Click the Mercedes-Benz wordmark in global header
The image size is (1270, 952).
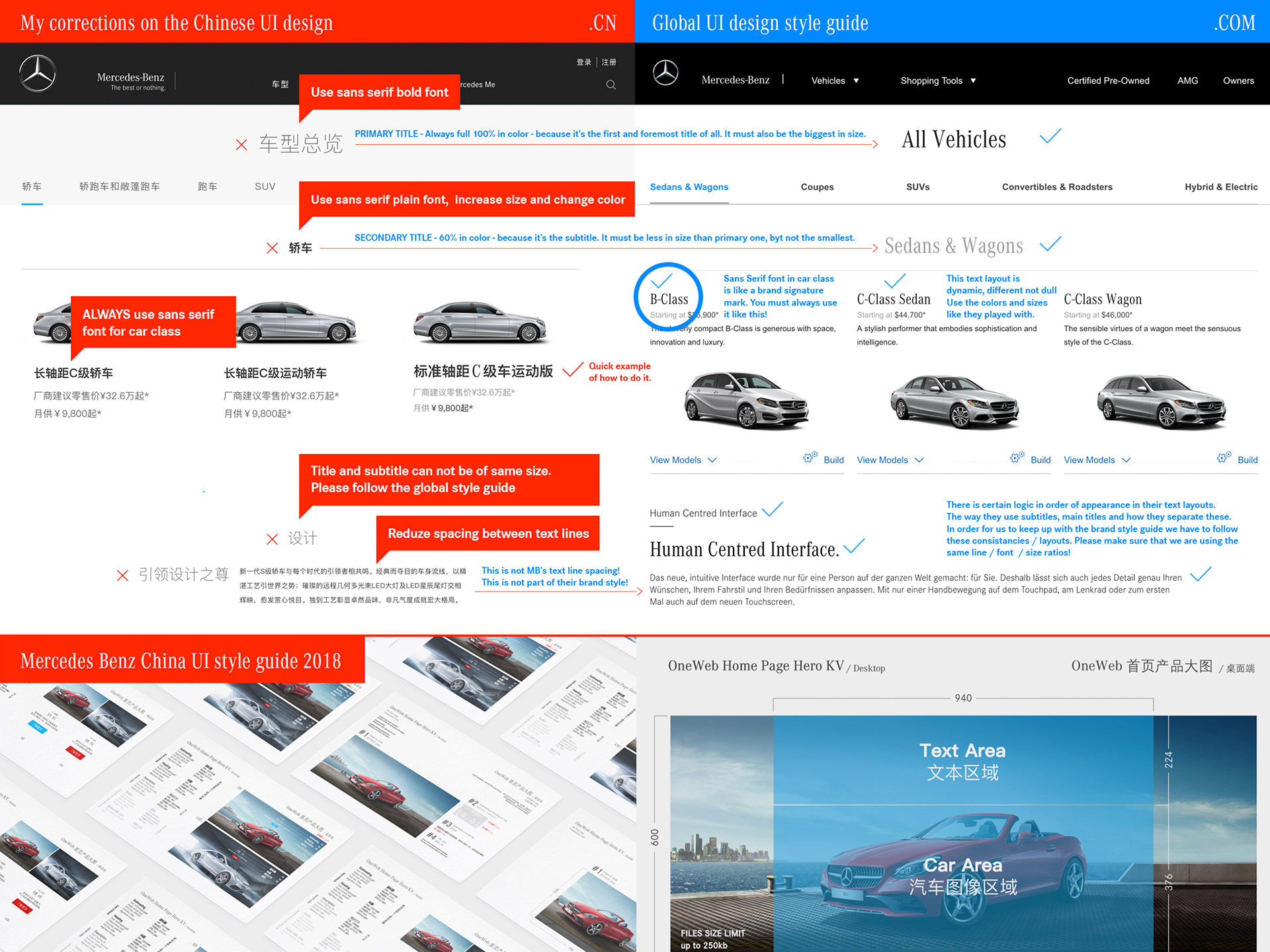(x=736, y=80)
